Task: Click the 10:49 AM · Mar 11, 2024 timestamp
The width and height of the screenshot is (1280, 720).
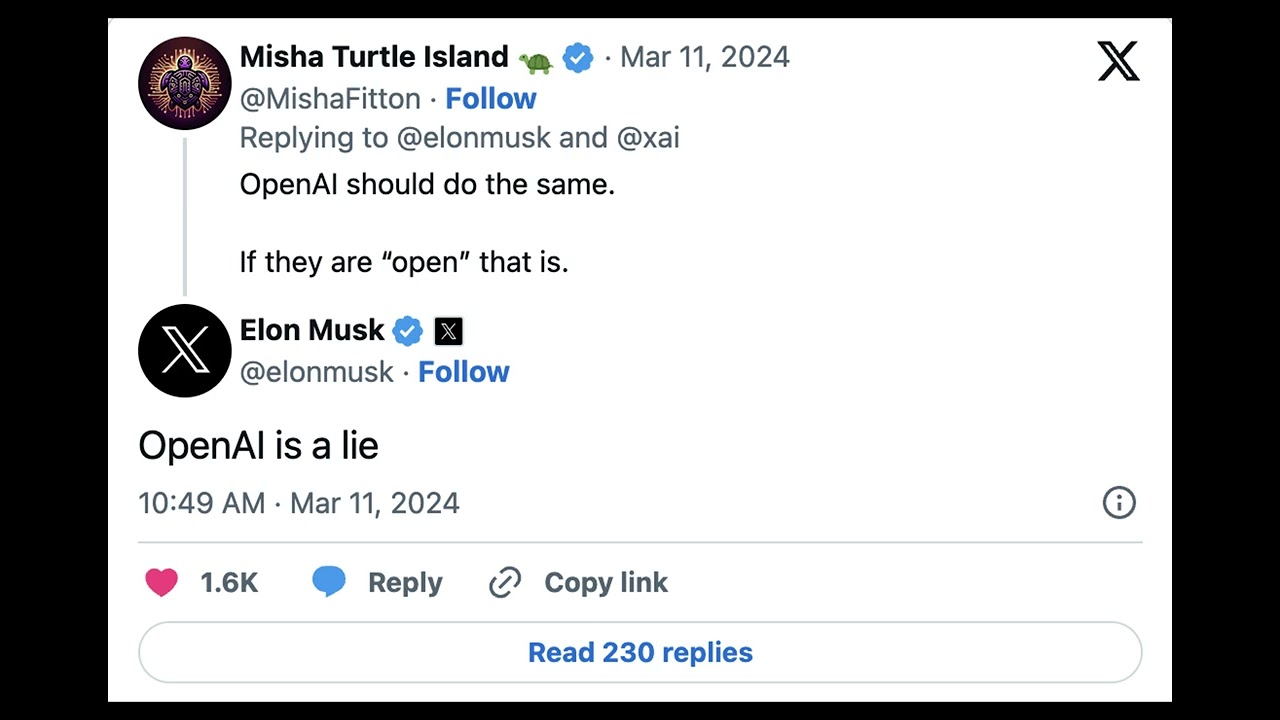Action: tap(299, 503)
